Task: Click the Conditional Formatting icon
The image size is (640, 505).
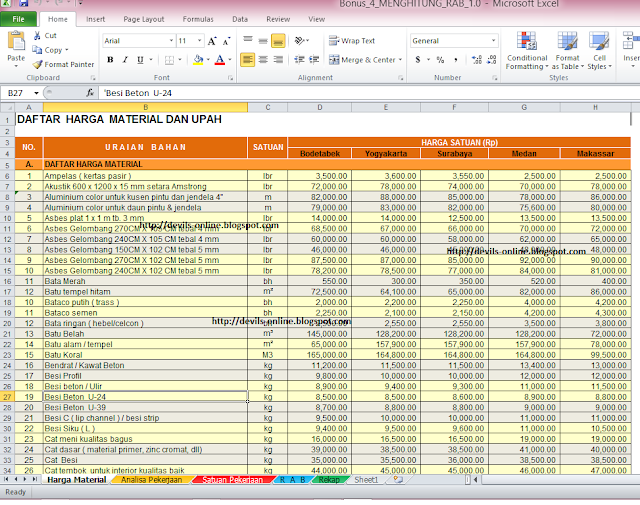Action: tap(526, 41)
